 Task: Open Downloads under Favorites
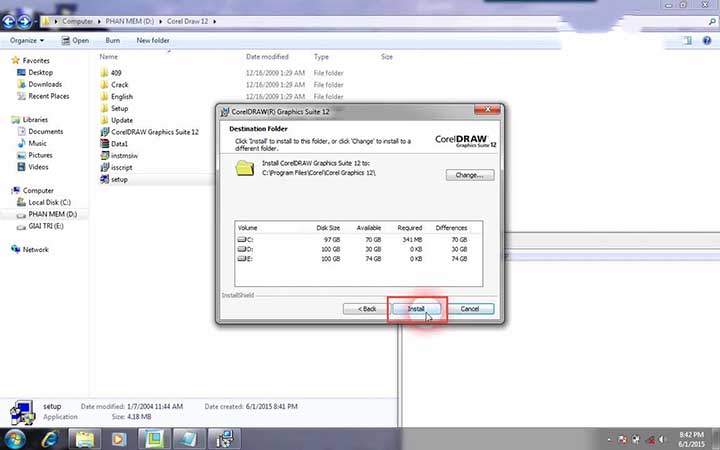pyautogui.click(x=45, y=84)
